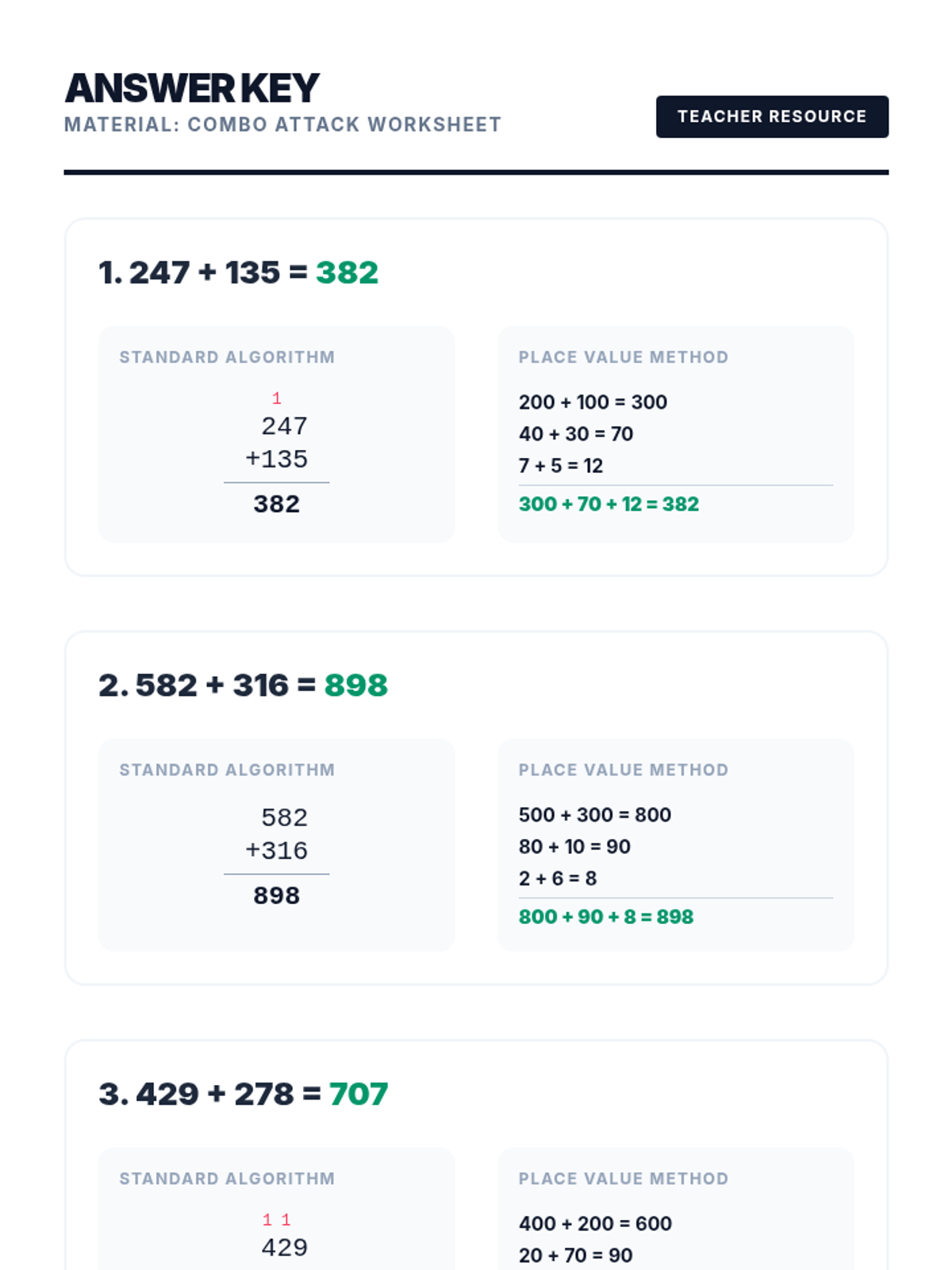Click problem 1 Place Value Method label

(623, 357)
